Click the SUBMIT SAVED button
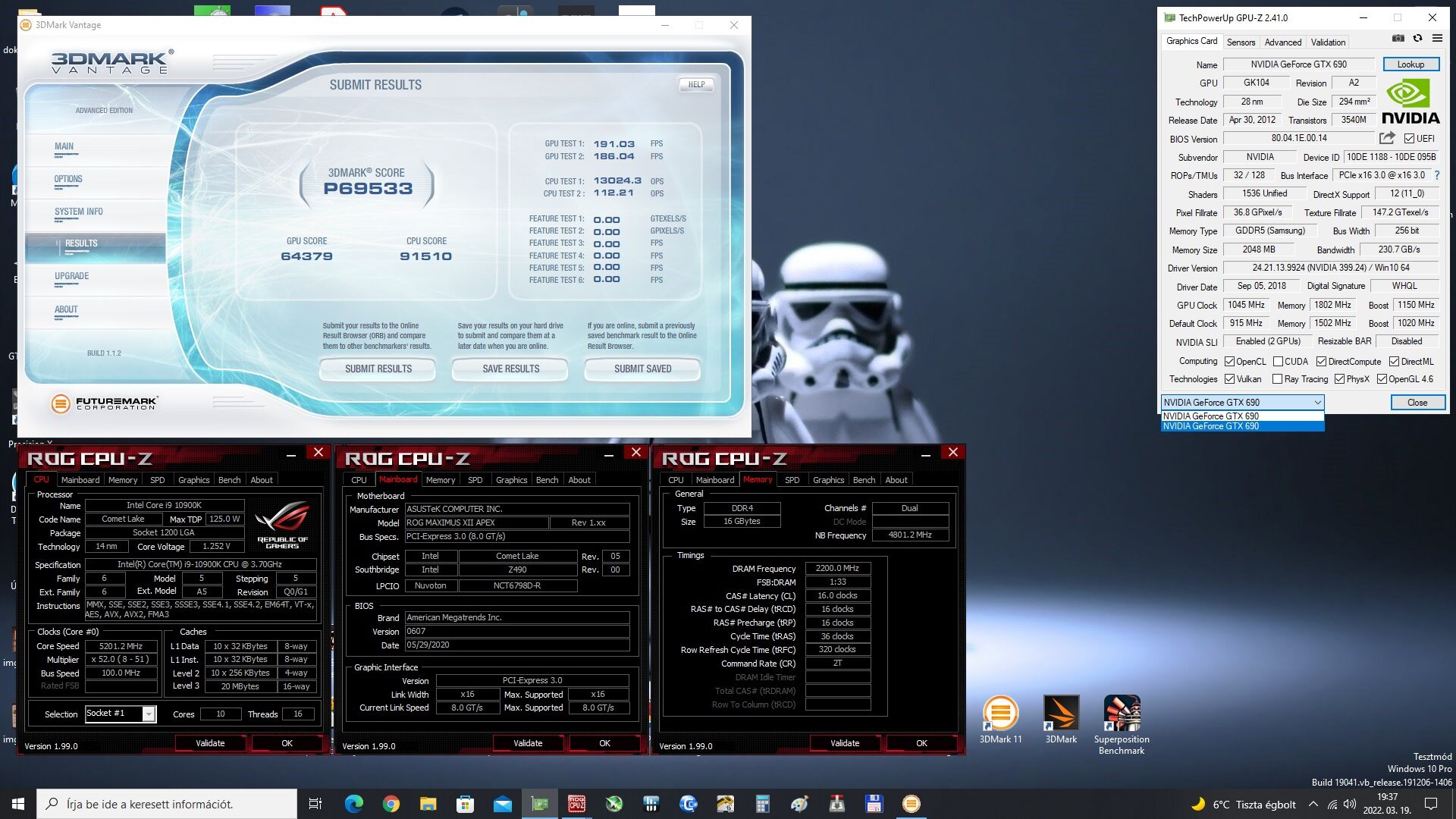The width and height of the screenshot is (1456, 819). [x=642, y=369]
